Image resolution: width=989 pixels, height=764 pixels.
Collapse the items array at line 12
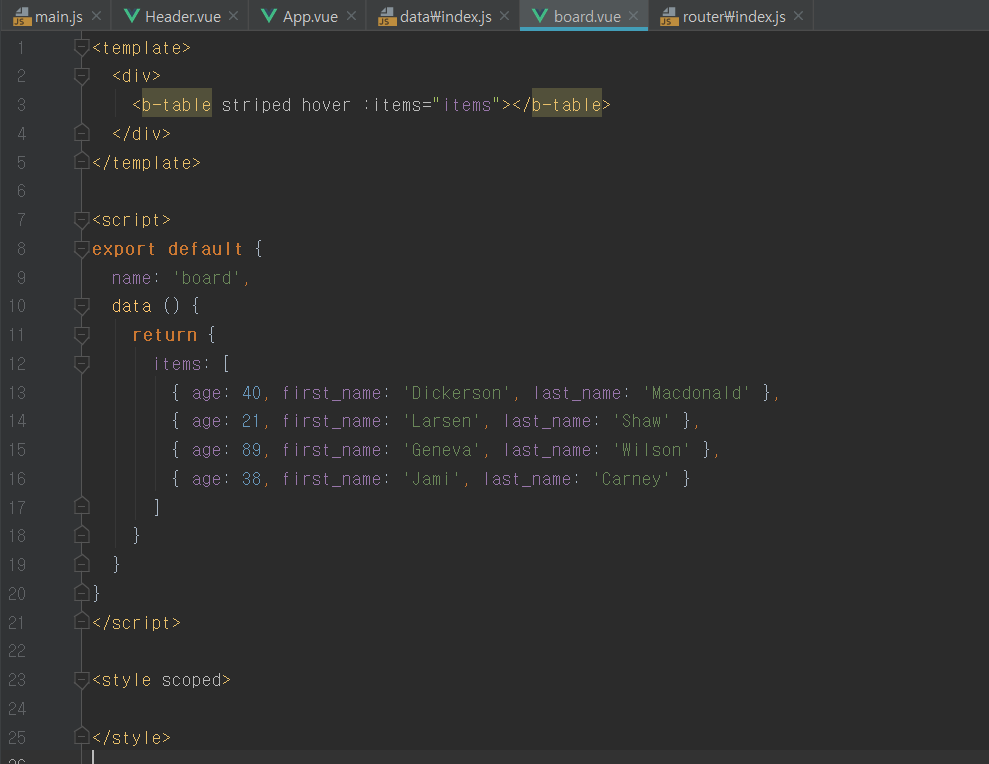pos(81,363)
